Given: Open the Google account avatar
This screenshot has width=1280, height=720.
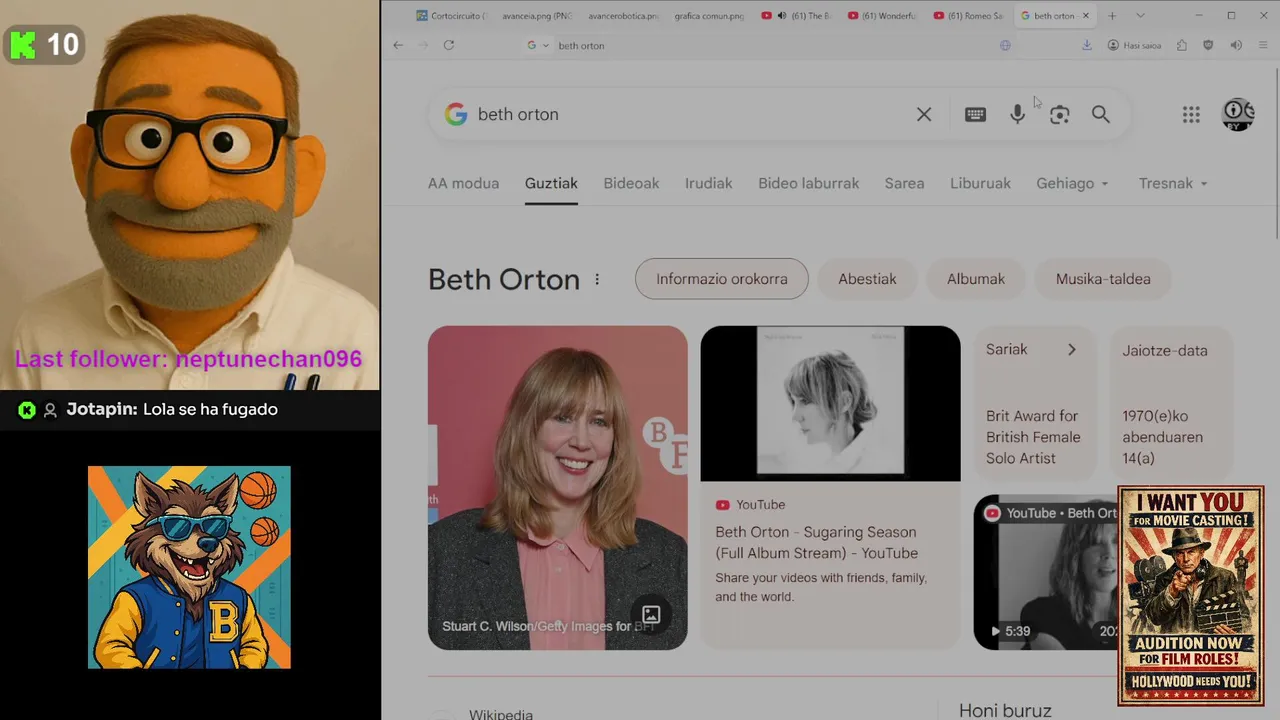Looking at the screenshot, I should (x=1238, y=115).
